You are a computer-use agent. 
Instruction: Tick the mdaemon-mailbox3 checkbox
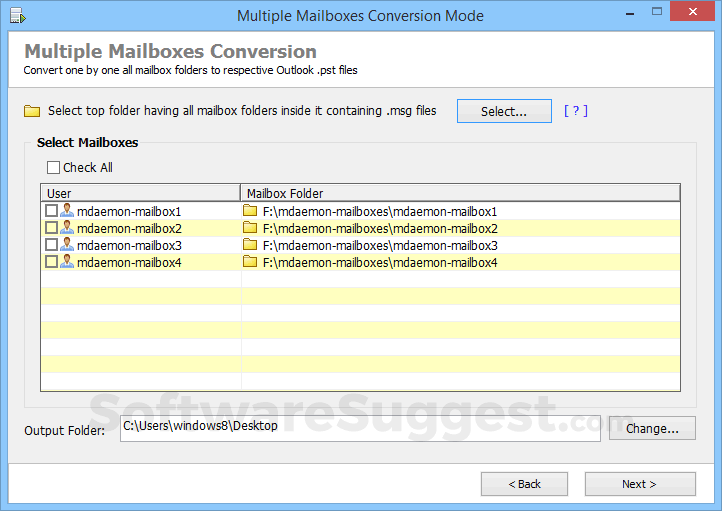point(51,245)
